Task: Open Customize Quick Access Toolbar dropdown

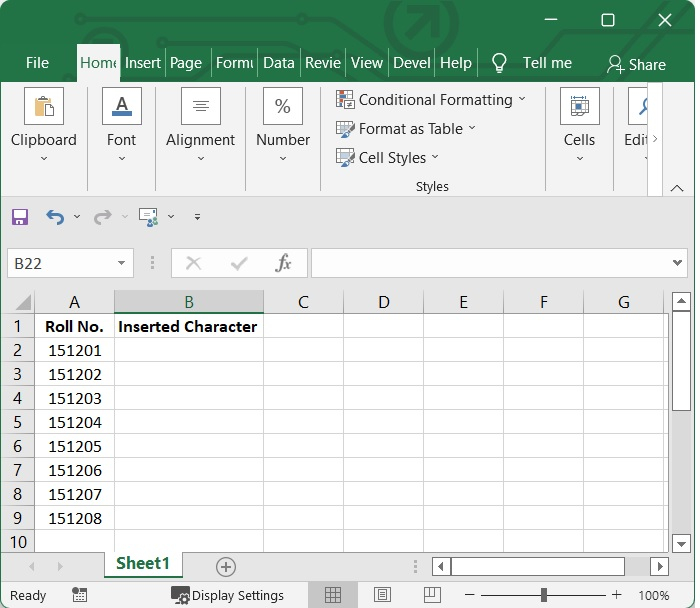Action: pos(197,217)
